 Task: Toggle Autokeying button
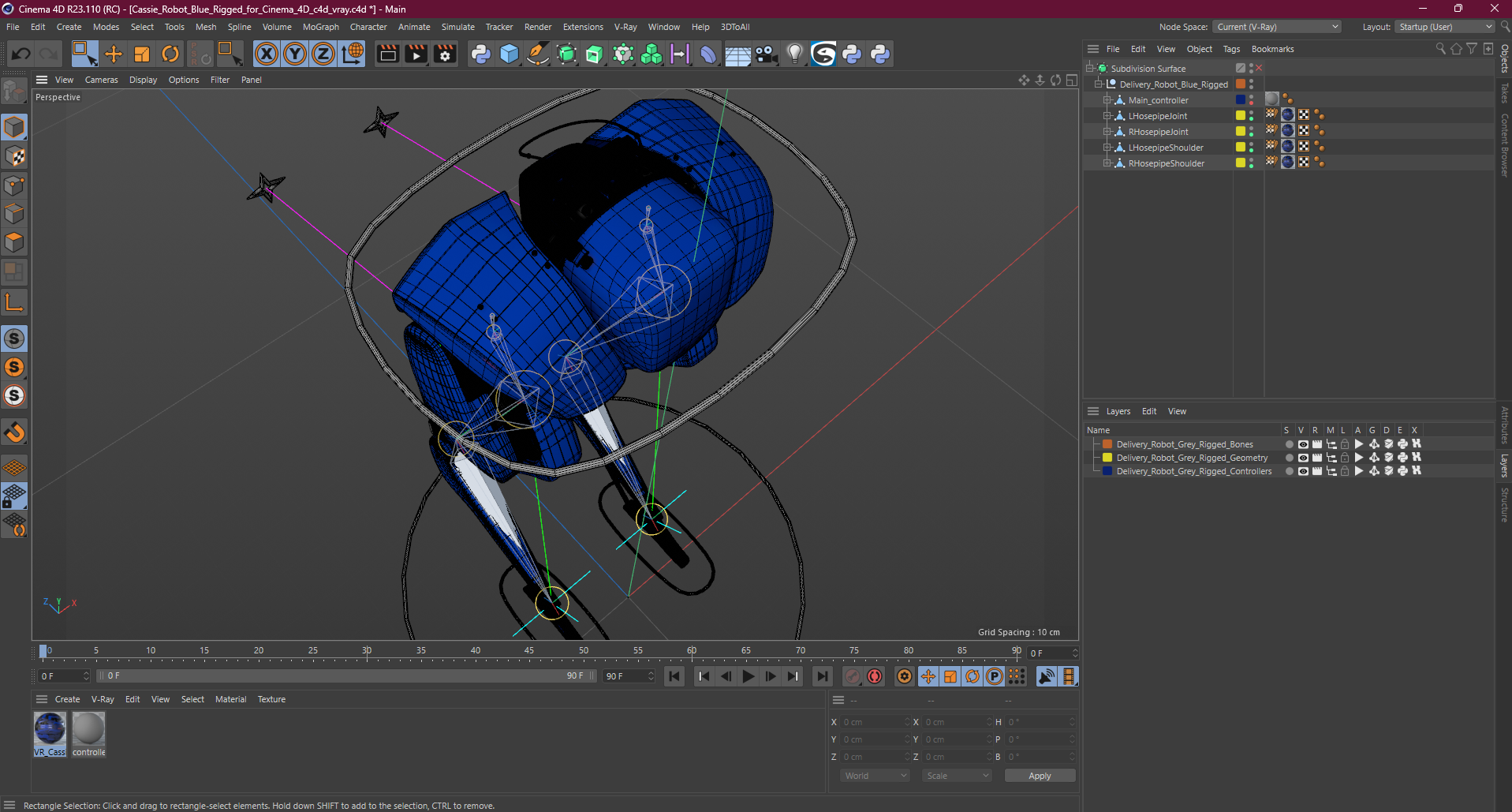click(875, 676)
